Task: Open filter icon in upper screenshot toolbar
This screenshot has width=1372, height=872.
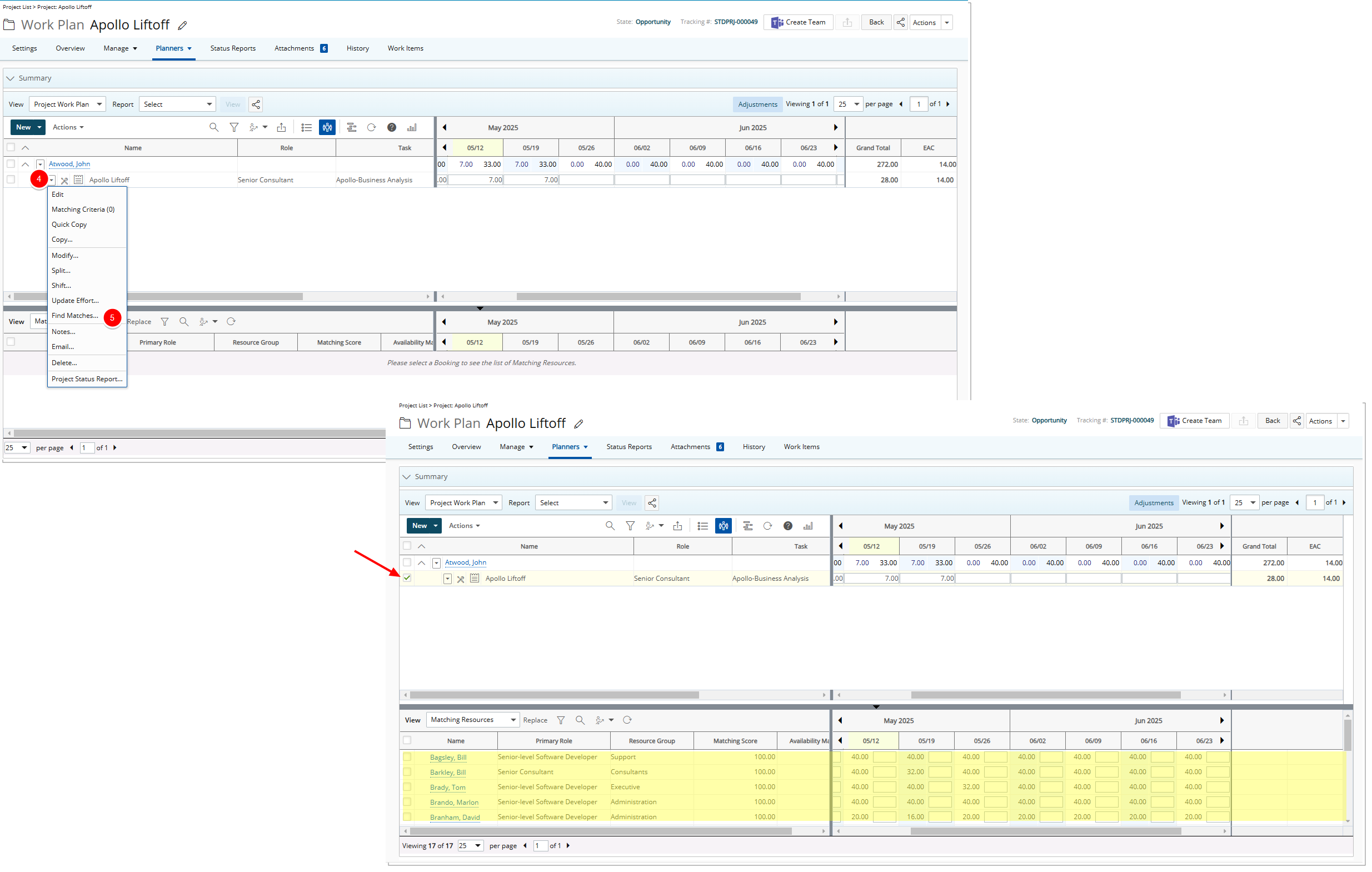Action: coord(234,128)
